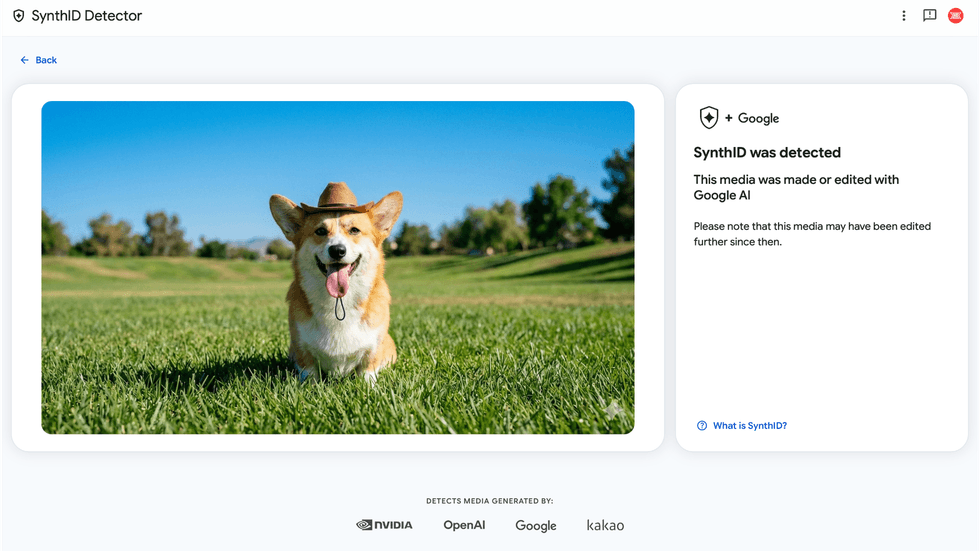Click the SynthID shield icon beside Google
The width and height of the screenshot is (980, 551).
click(709, 117)
